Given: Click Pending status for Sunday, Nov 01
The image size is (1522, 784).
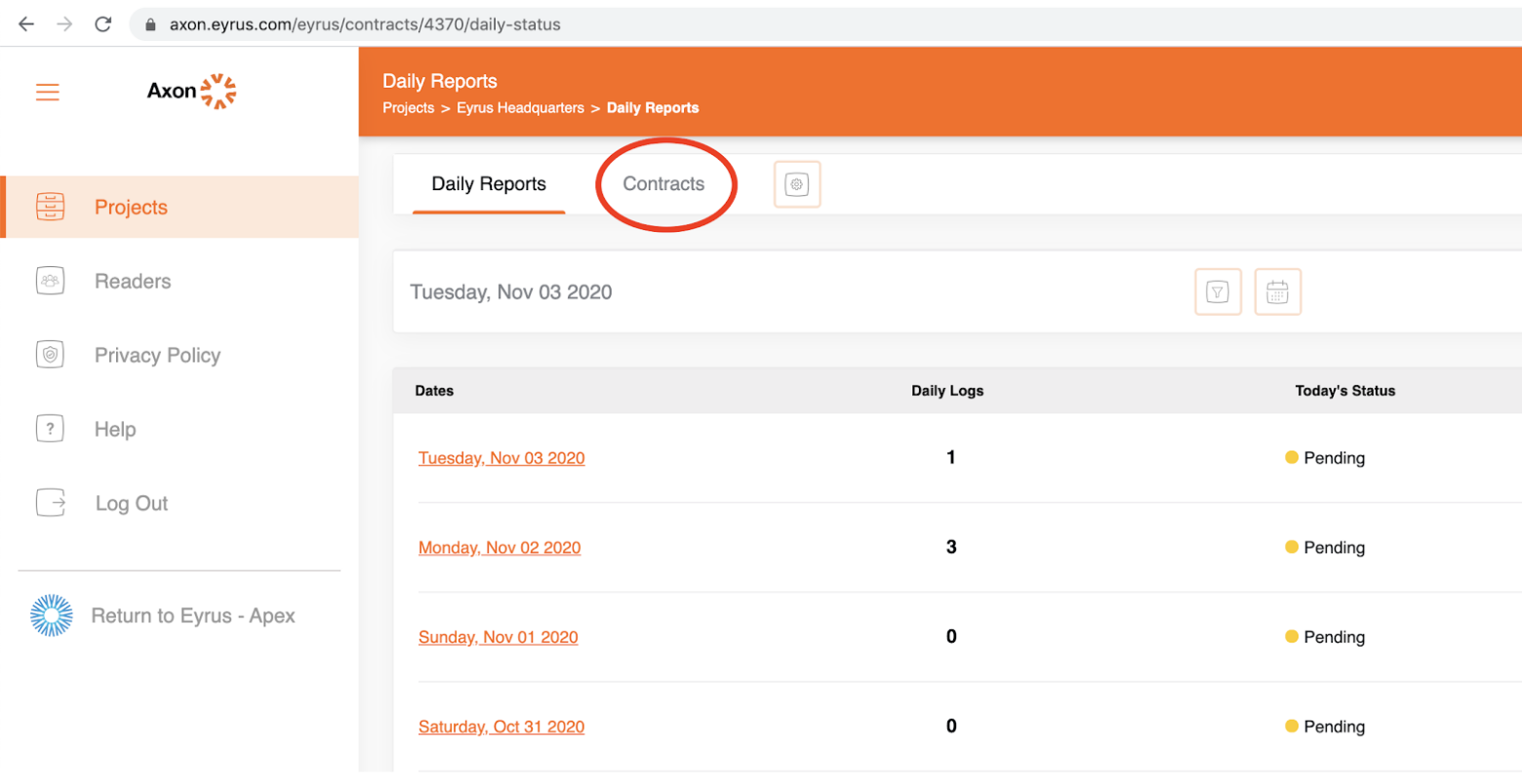Looking at the screenshot, I should pos(1325,638).
